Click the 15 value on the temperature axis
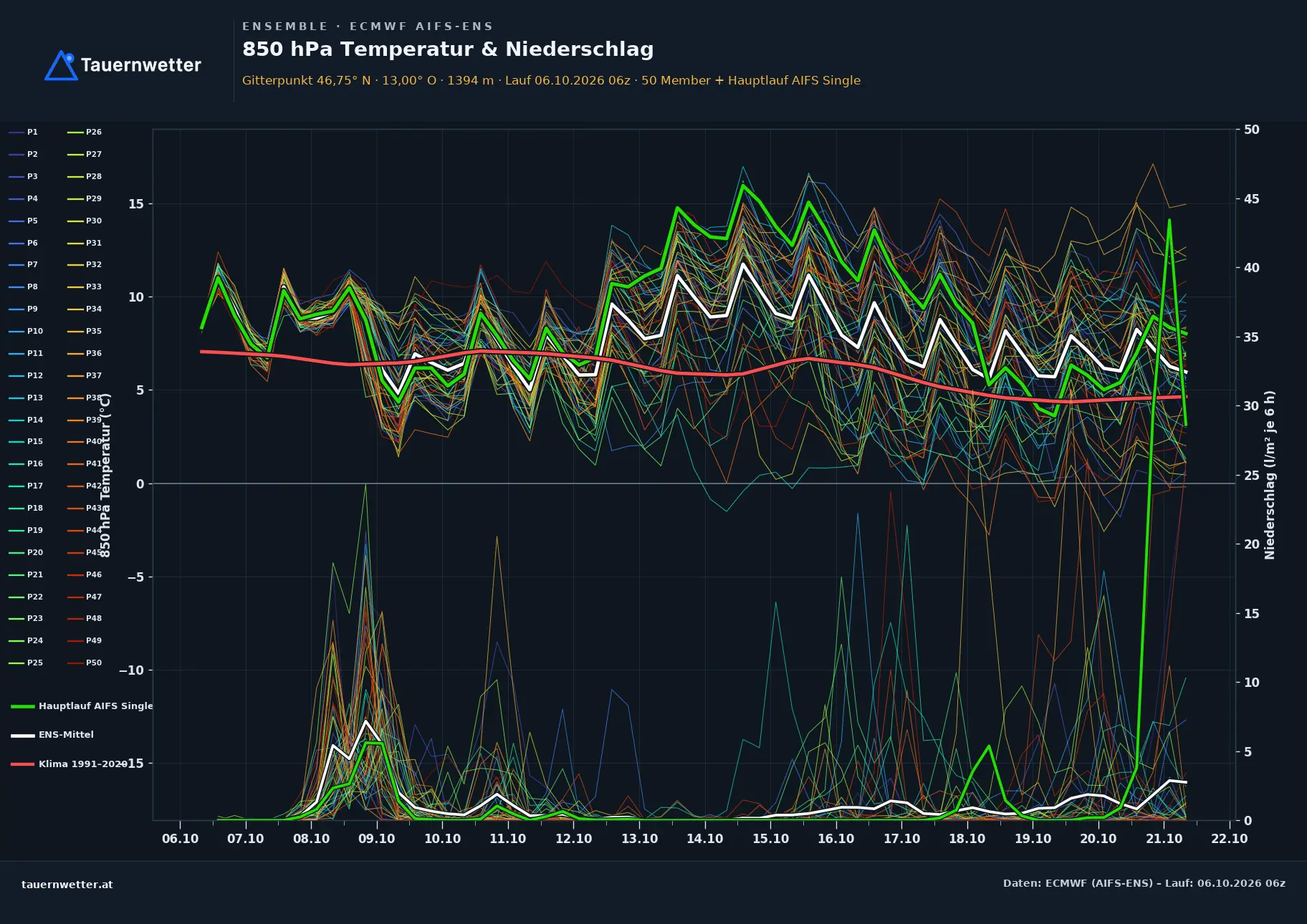 point(136,204)
